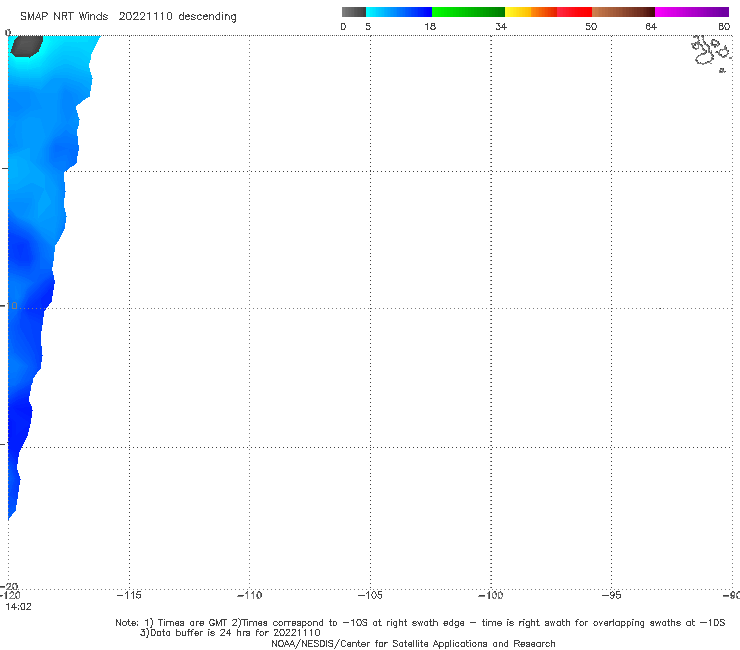
Task: Click the longitude label '-100'
Action: (x=490, y=595)
